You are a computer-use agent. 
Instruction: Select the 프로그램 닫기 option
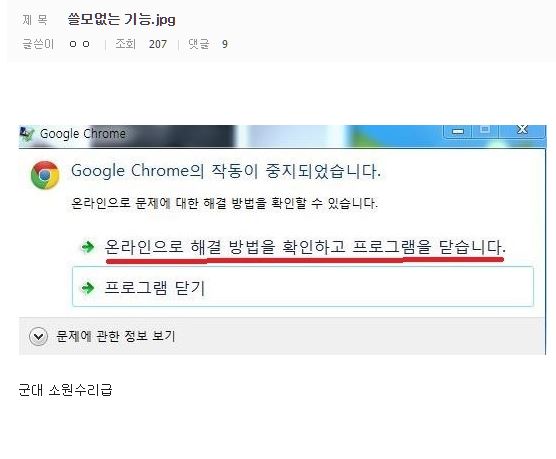click(x=303, y=287)
